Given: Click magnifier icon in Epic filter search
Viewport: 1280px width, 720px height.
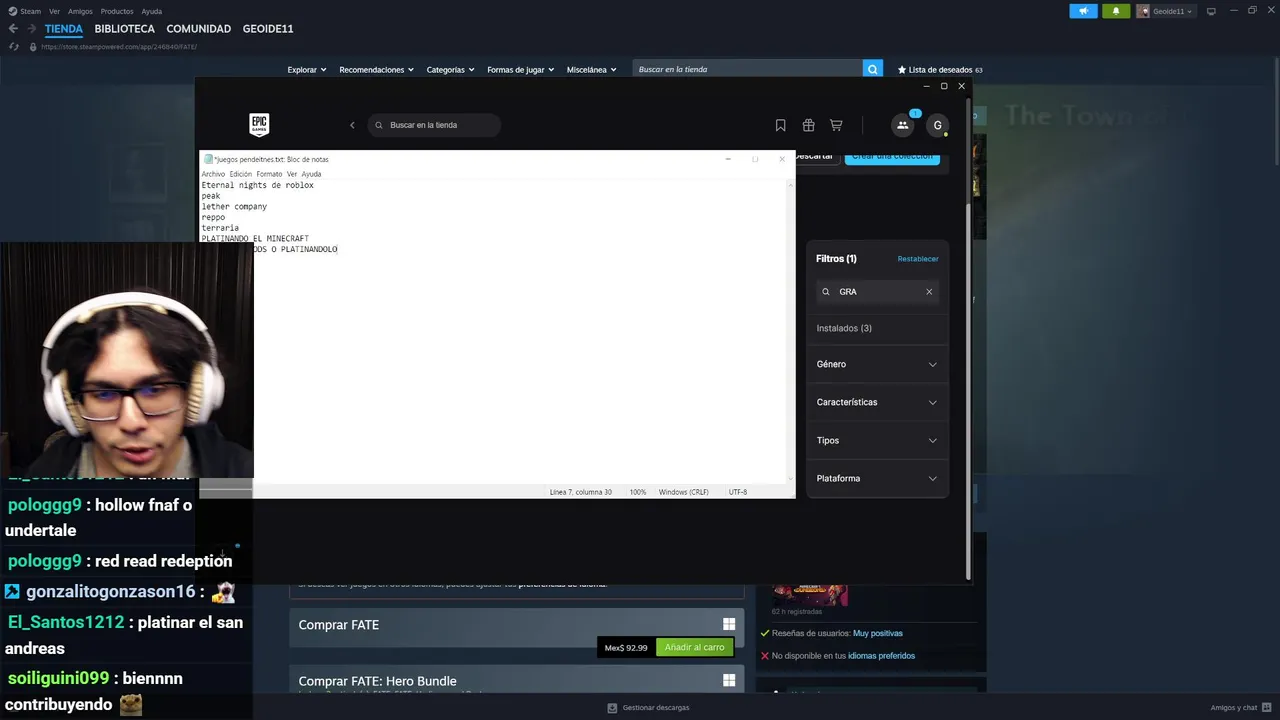Looking at the screenshot, I should pos(826,292).
